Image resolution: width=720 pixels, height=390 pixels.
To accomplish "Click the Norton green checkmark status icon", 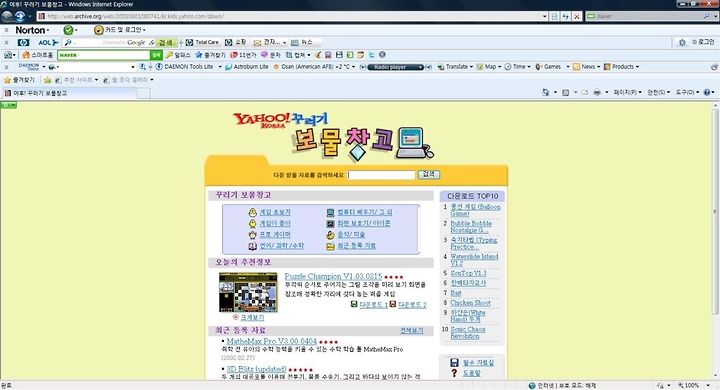I will 68,30.
